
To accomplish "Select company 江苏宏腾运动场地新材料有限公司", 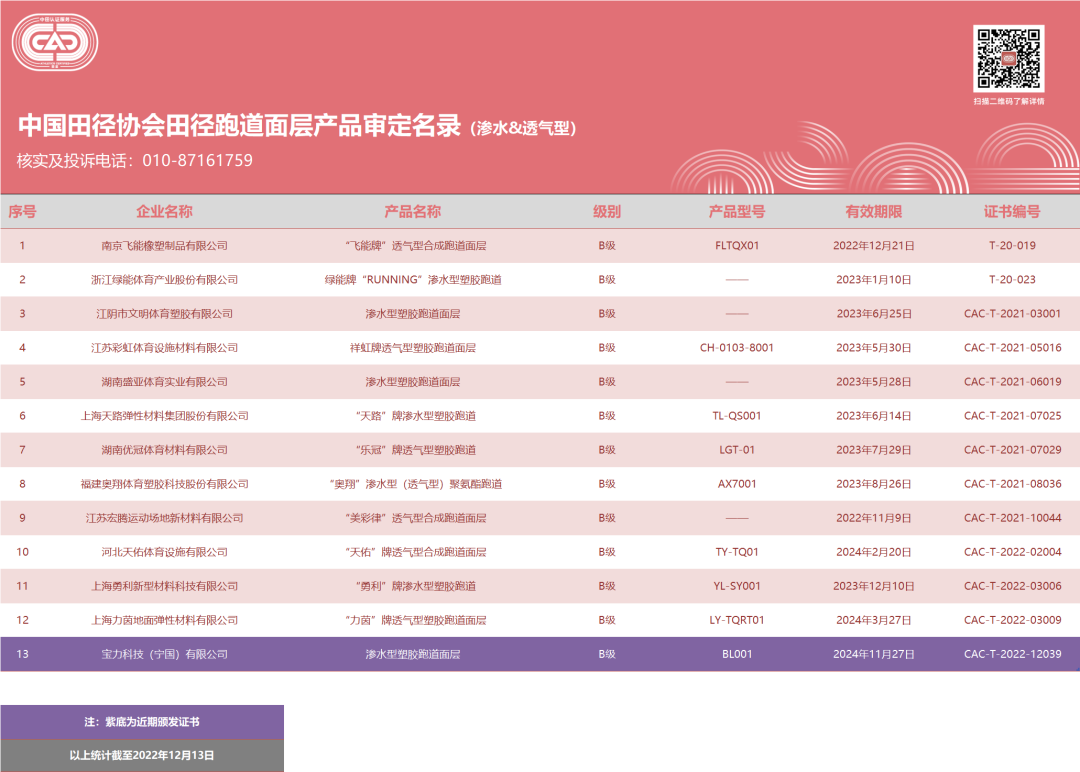I will click(x=164, y=518).
